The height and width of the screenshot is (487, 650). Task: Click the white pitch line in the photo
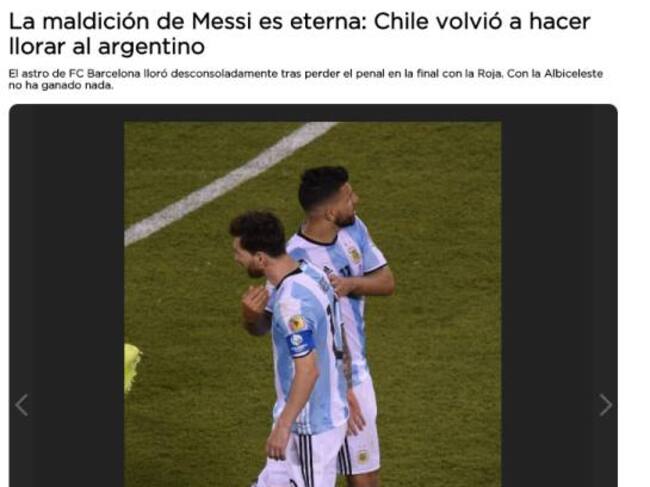228,184
